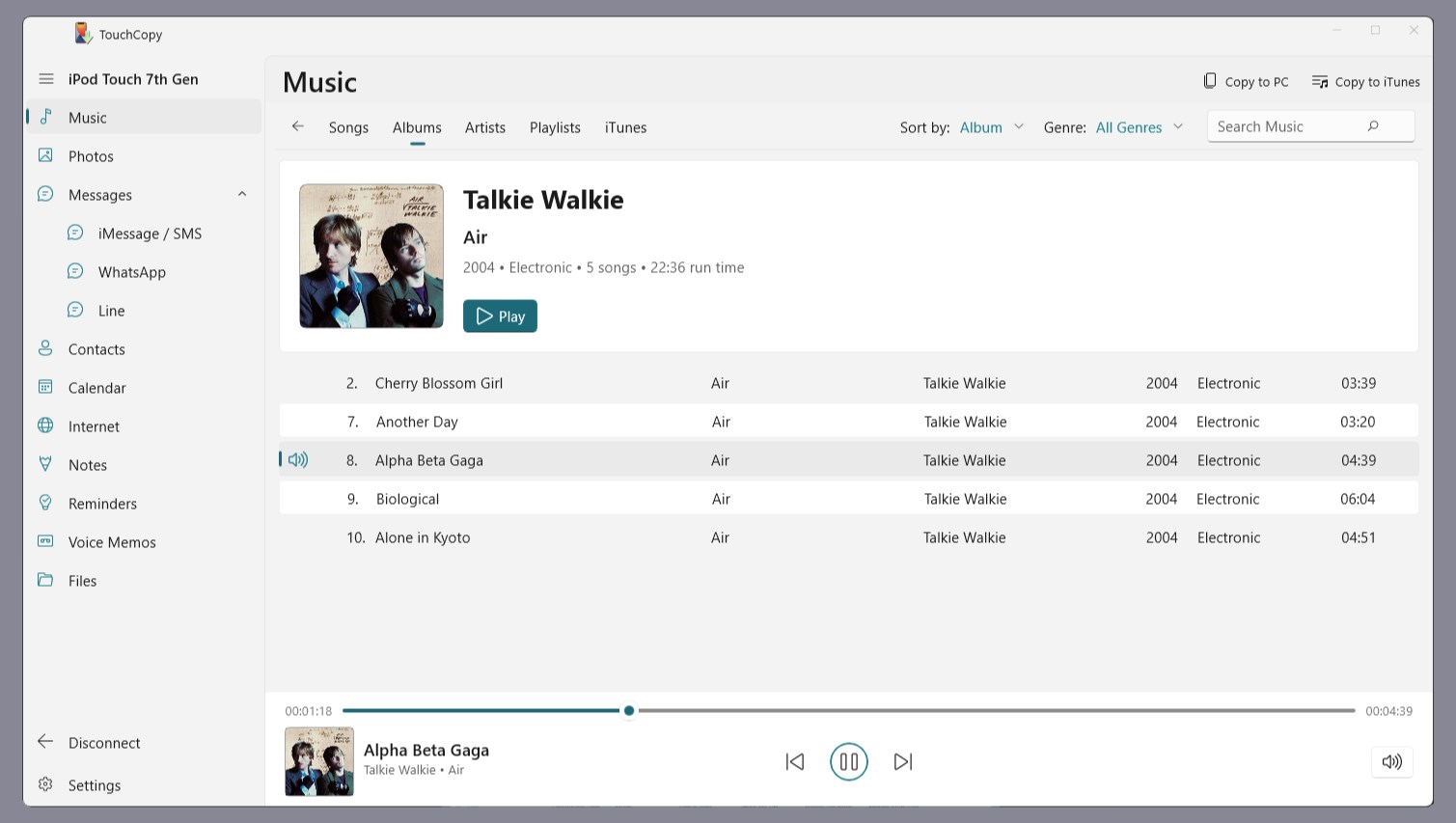Click the playback progress slider handle
The height and width of the screenshot is (823, 1456).
(x=629, y=710)
